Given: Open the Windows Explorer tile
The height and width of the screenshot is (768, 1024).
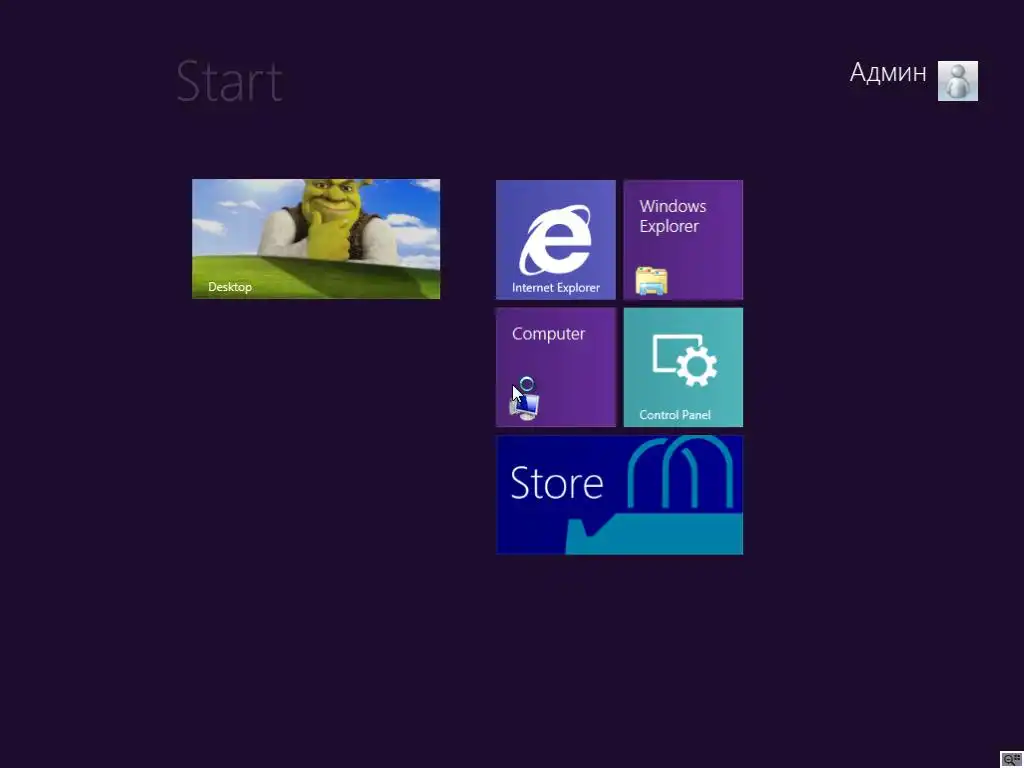Looking at the screenshot, I should pos(683,240).
